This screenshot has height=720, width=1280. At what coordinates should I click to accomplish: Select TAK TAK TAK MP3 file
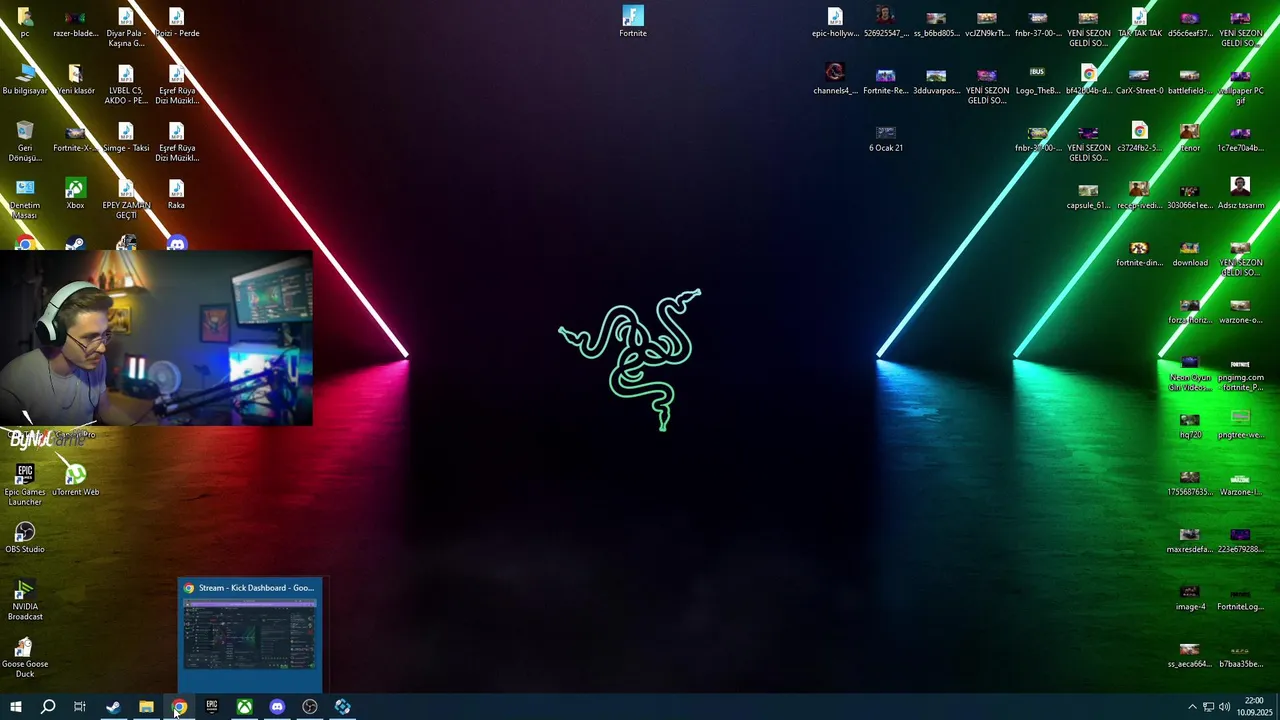(x=1139, y=21)
